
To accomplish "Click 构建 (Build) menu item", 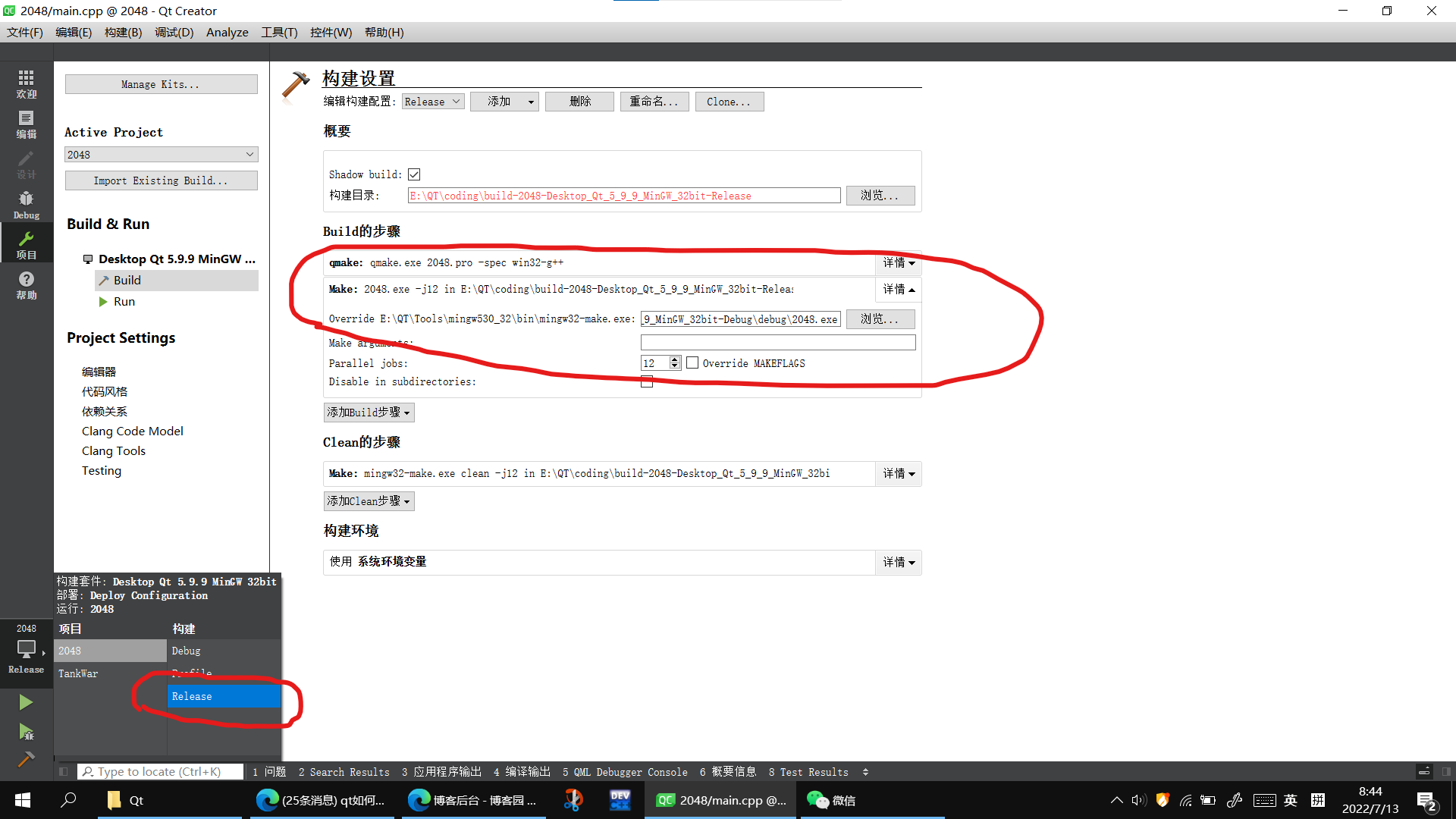I will pos(121,32).
